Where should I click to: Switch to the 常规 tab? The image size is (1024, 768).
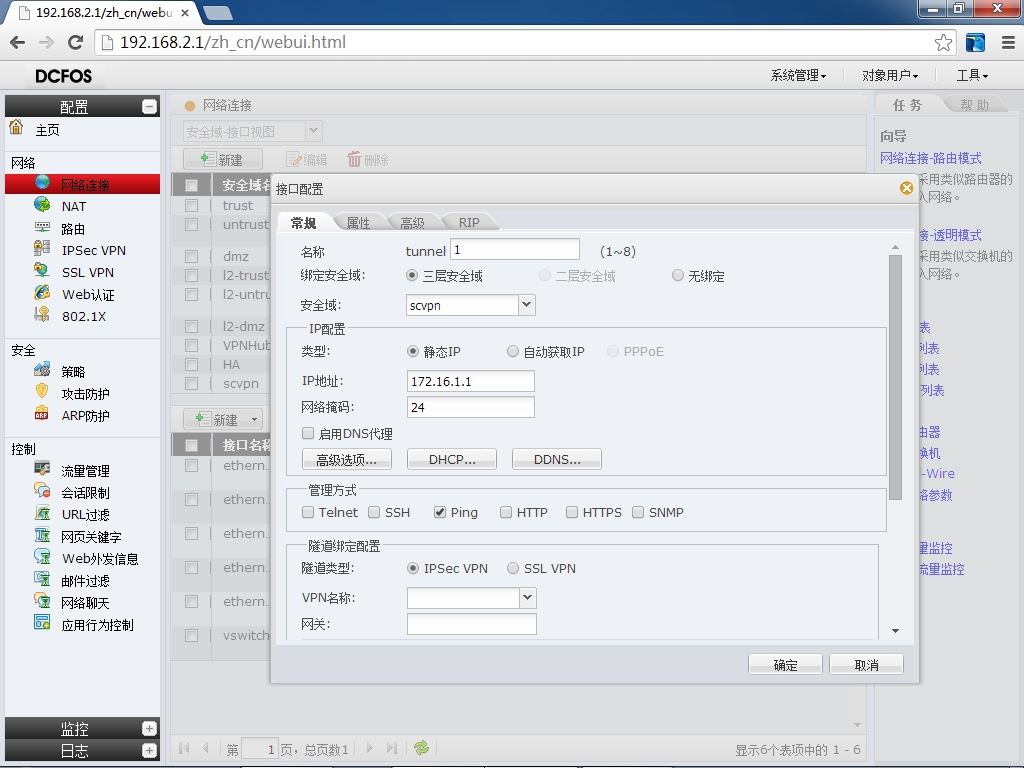pos(304,223)
